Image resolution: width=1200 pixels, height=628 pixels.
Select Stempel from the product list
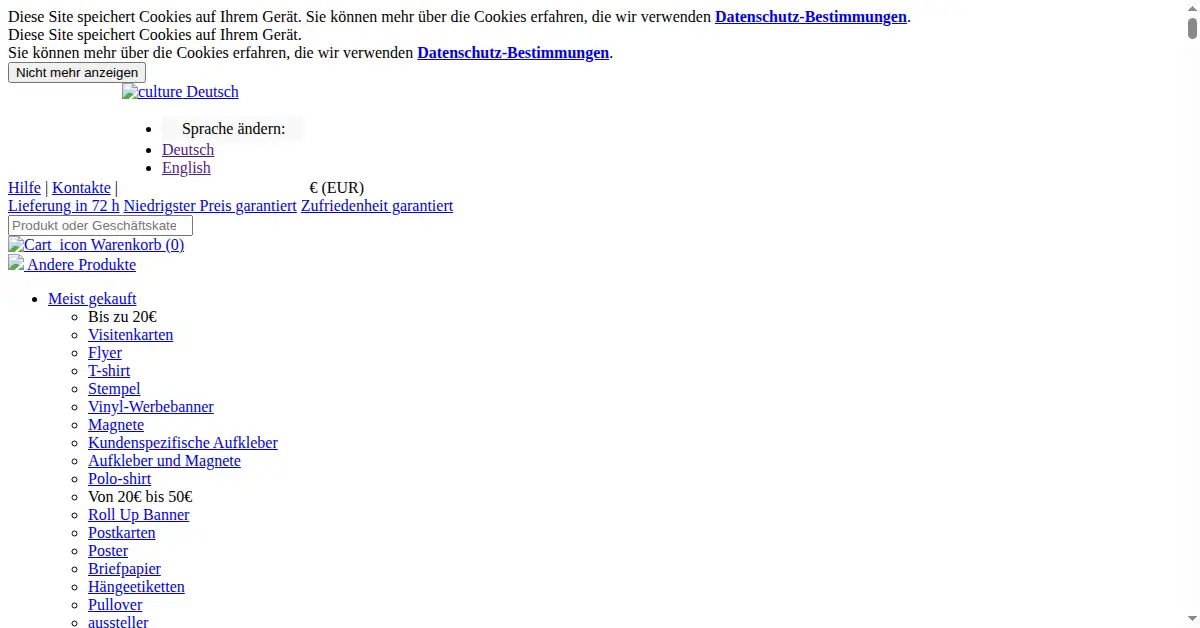pyautogui.click(x=114, y=389)
